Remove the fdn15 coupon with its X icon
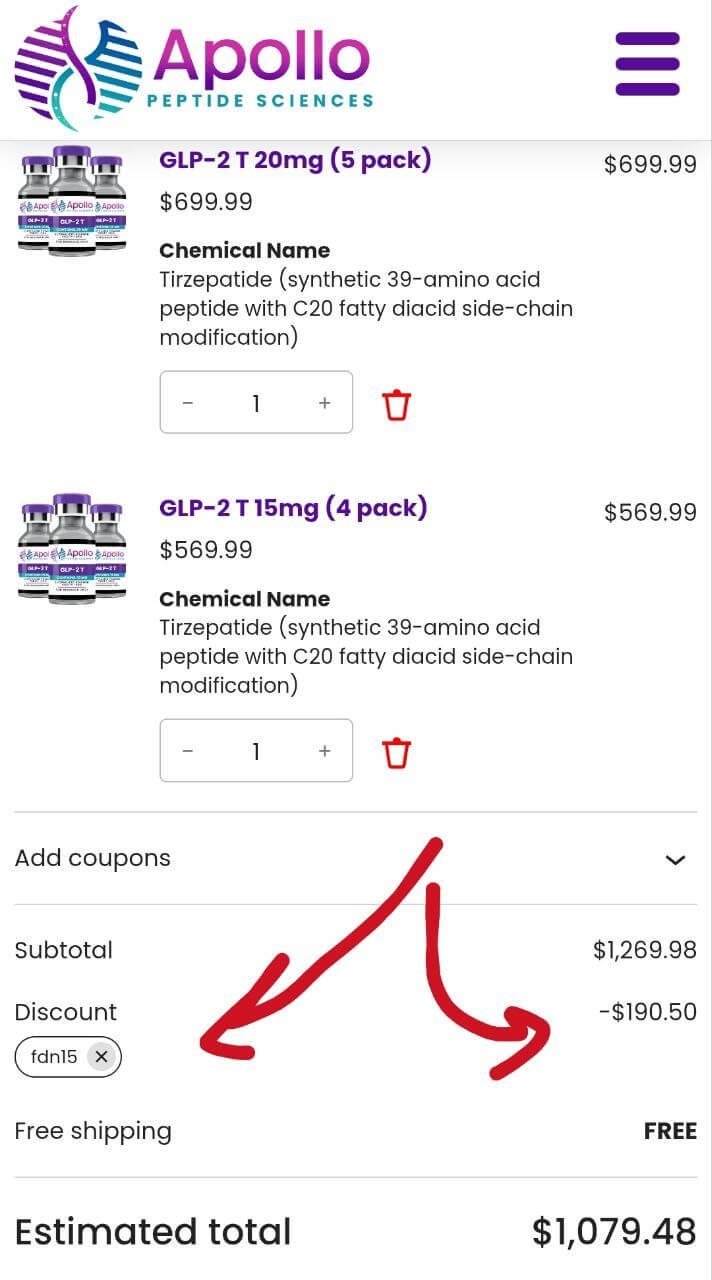712x1280 pixels. point(102,1056)
